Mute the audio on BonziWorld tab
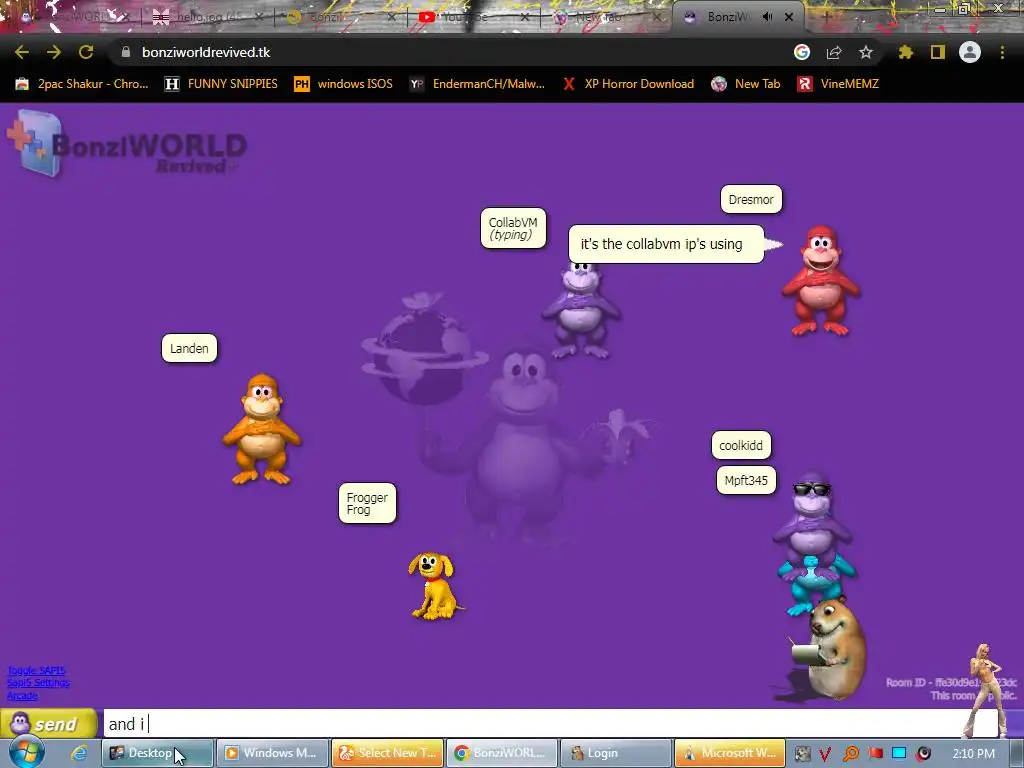Image resolution: width=1024 pixels, height=768 pixels. (x=767, y=17)
